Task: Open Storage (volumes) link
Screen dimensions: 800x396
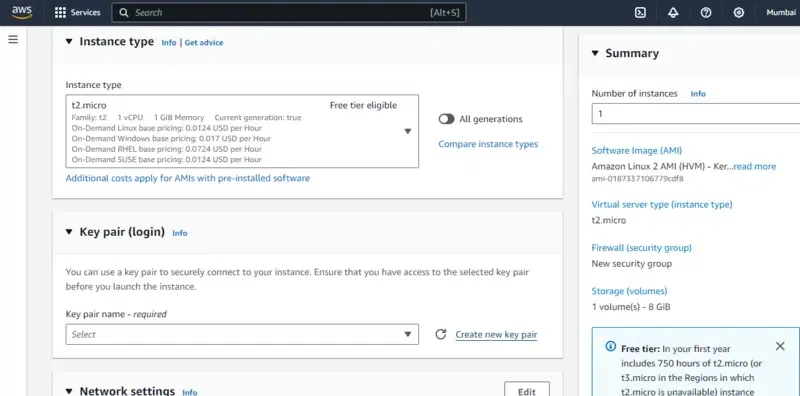Action: click(x=629, y=291)
